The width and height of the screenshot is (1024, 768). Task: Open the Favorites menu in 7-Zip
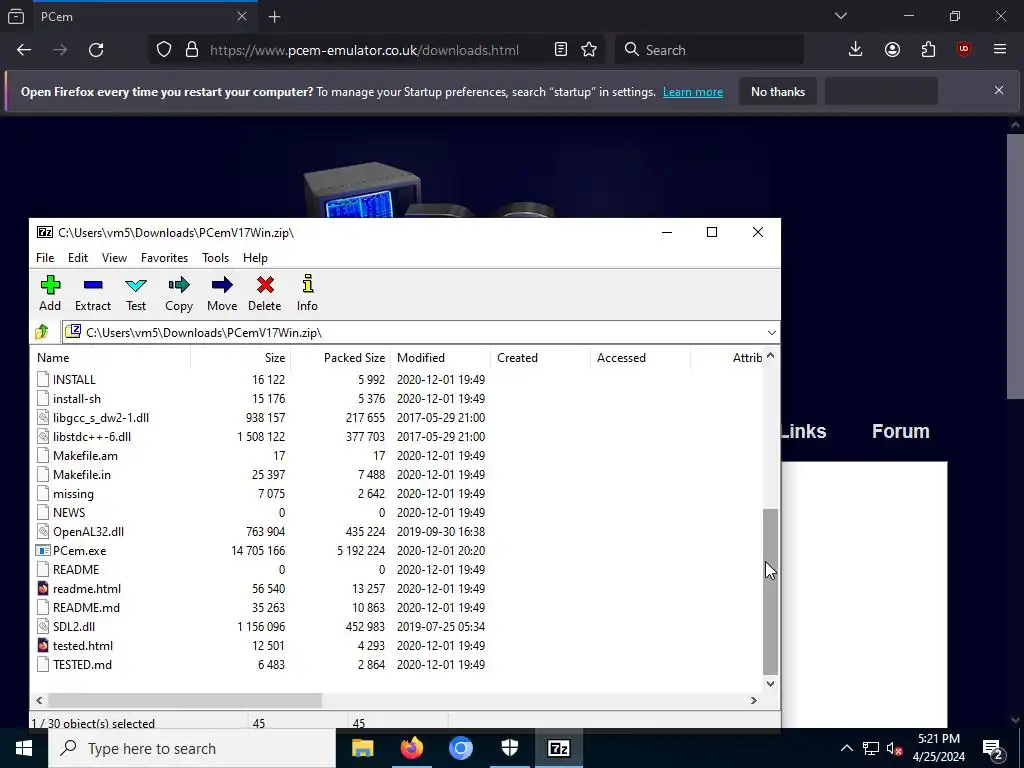coord(165,258)
